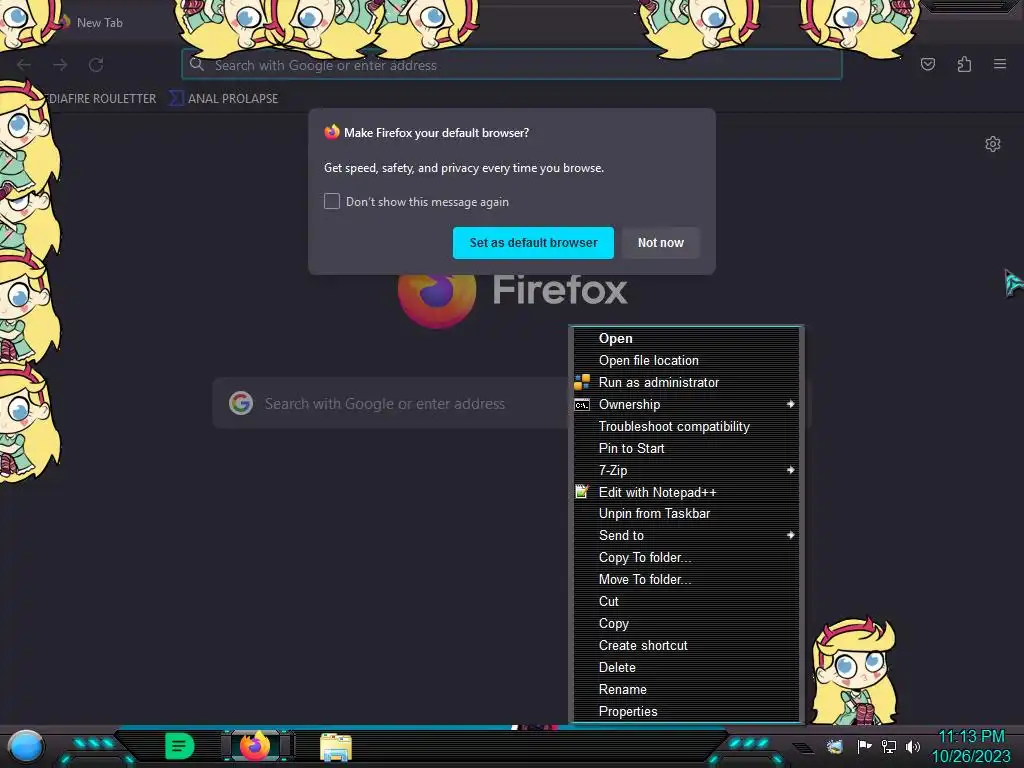The width and height of the screenshot is (1024, 768).
Task: Open the volume speaker tray icon
Action: [912, 746]
